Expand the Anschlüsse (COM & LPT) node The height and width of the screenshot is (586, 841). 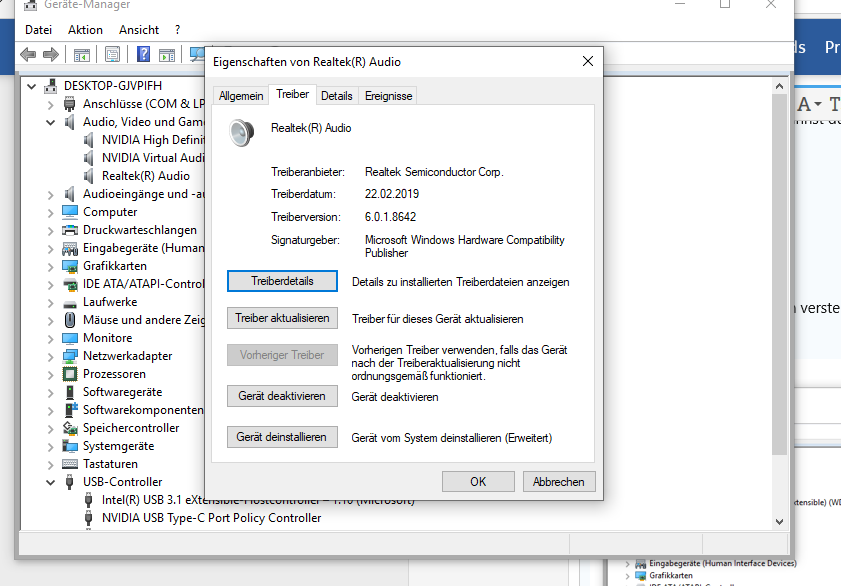click(x=51, y=105)
